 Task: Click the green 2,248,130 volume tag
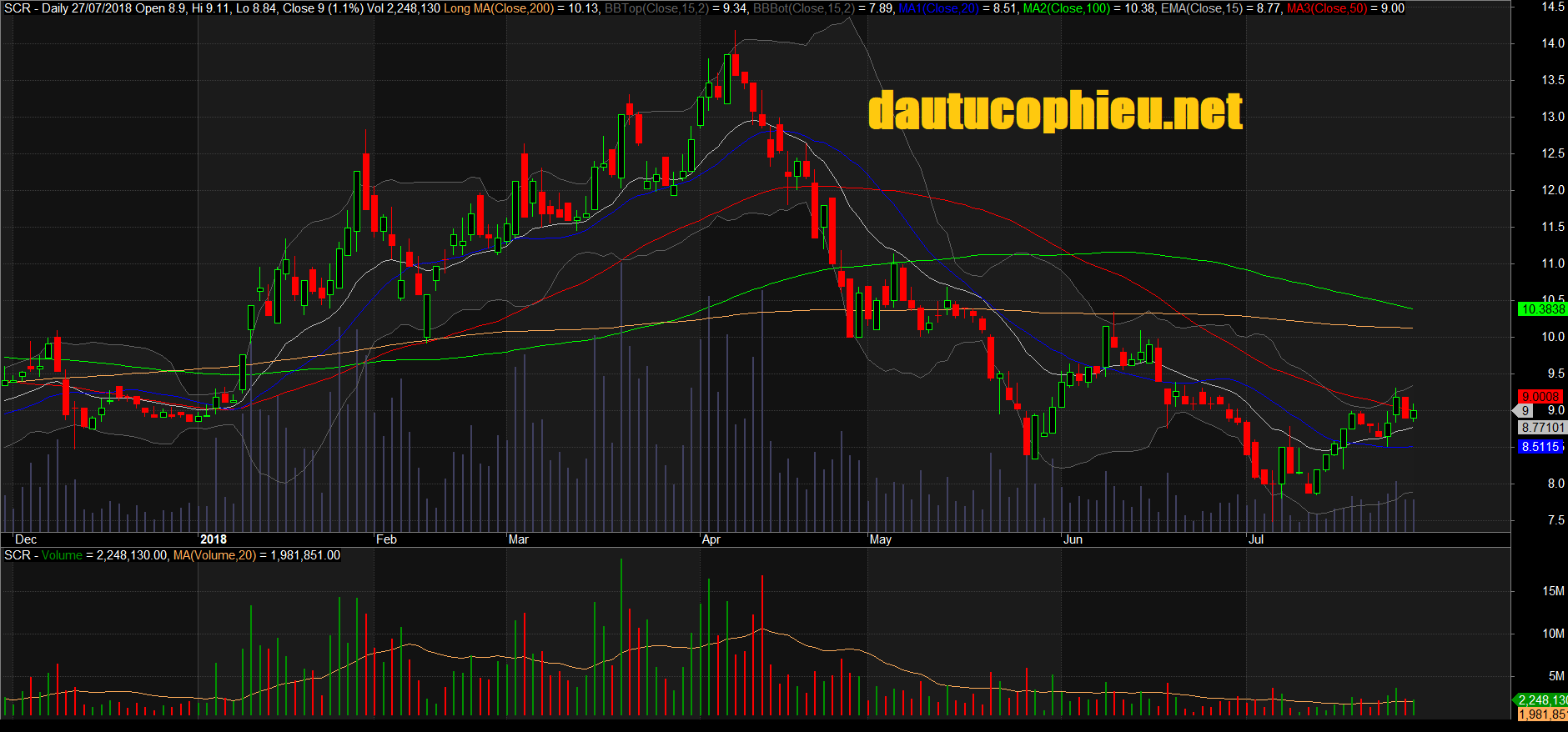(1541, 700)
